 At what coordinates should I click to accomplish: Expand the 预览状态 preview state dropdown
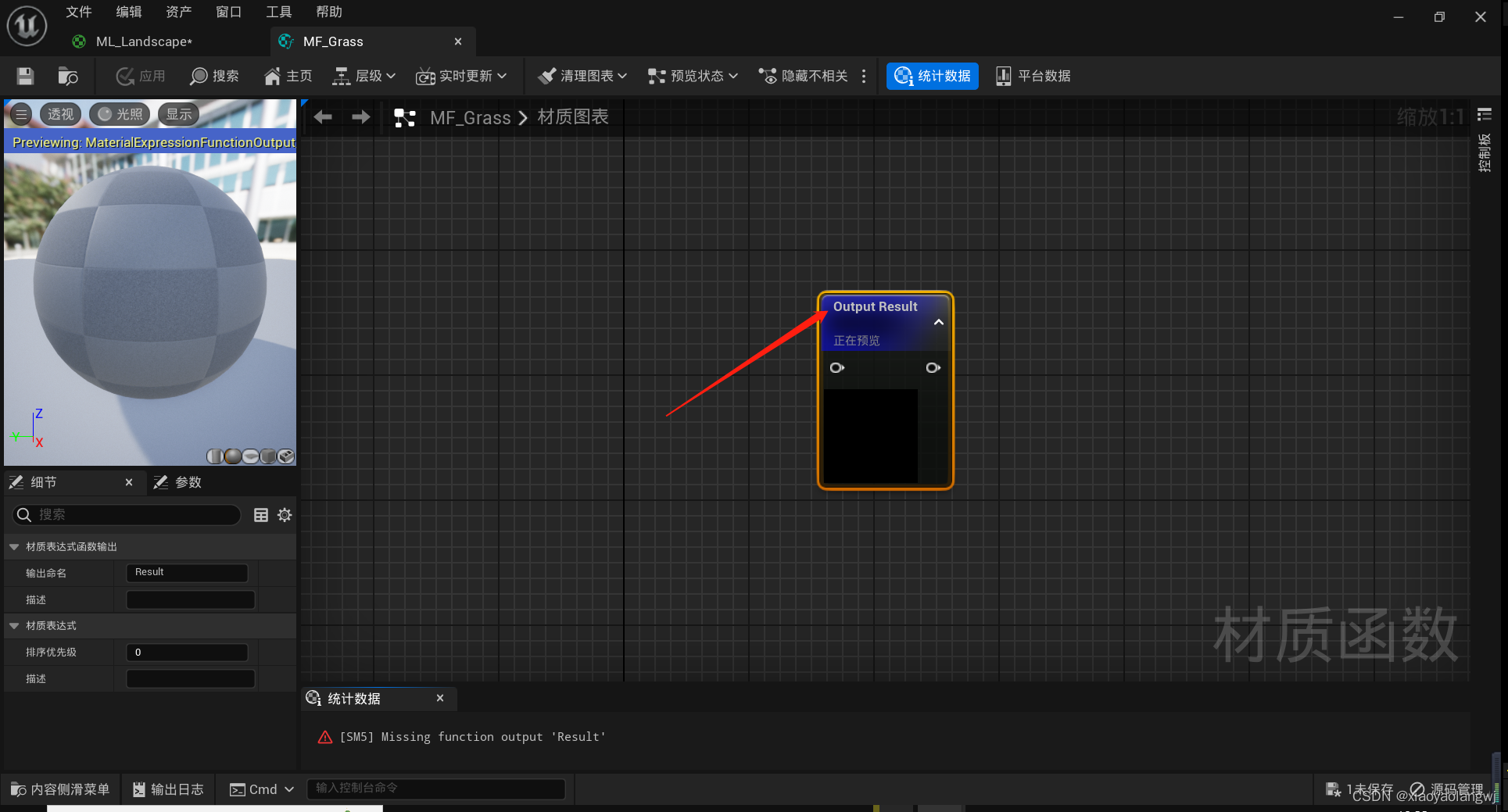693,76
